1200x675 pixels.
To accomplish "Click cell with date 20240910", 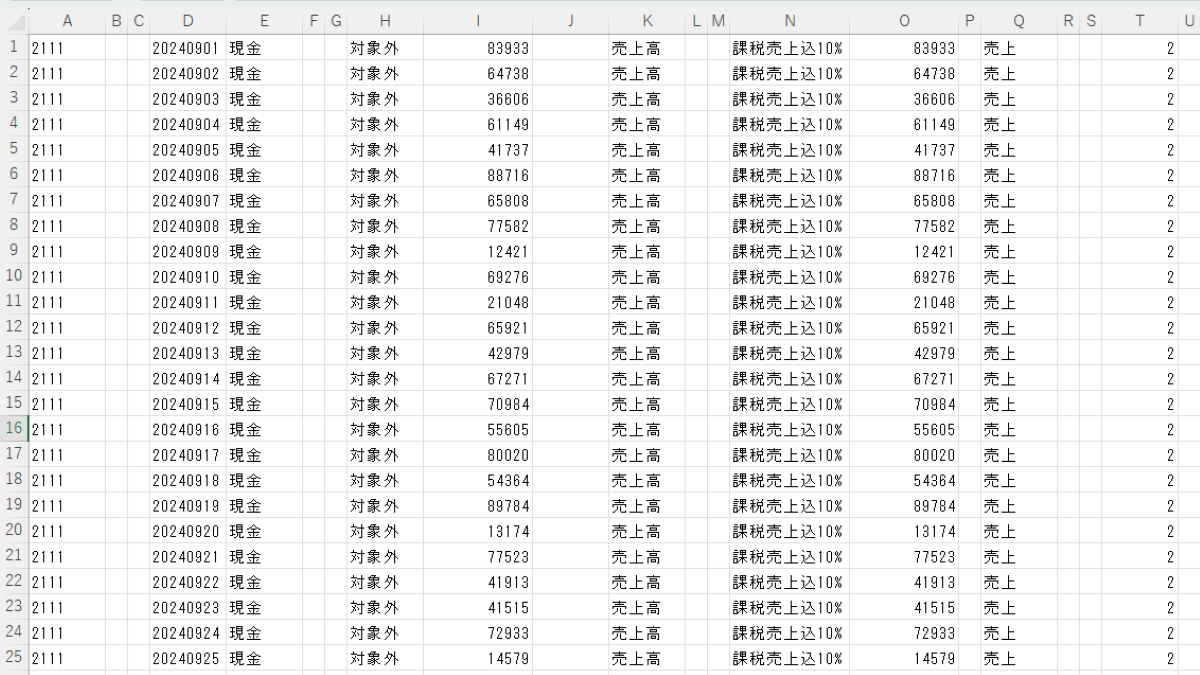I will click(188, 276).
